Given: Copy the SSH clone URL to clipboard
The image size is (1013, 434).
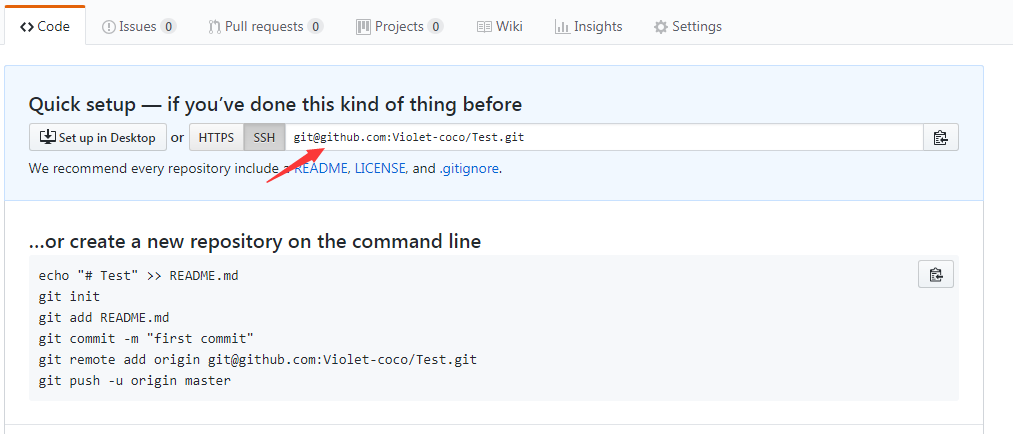Looking at the screenshot, I should 940,138.
